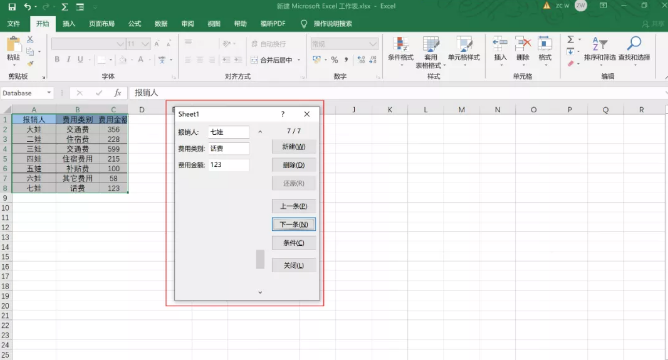Click the Save icon in the quick access toolbar
Image resolution: width=668 pixels, height=360 pixels.
coord(12,7)
